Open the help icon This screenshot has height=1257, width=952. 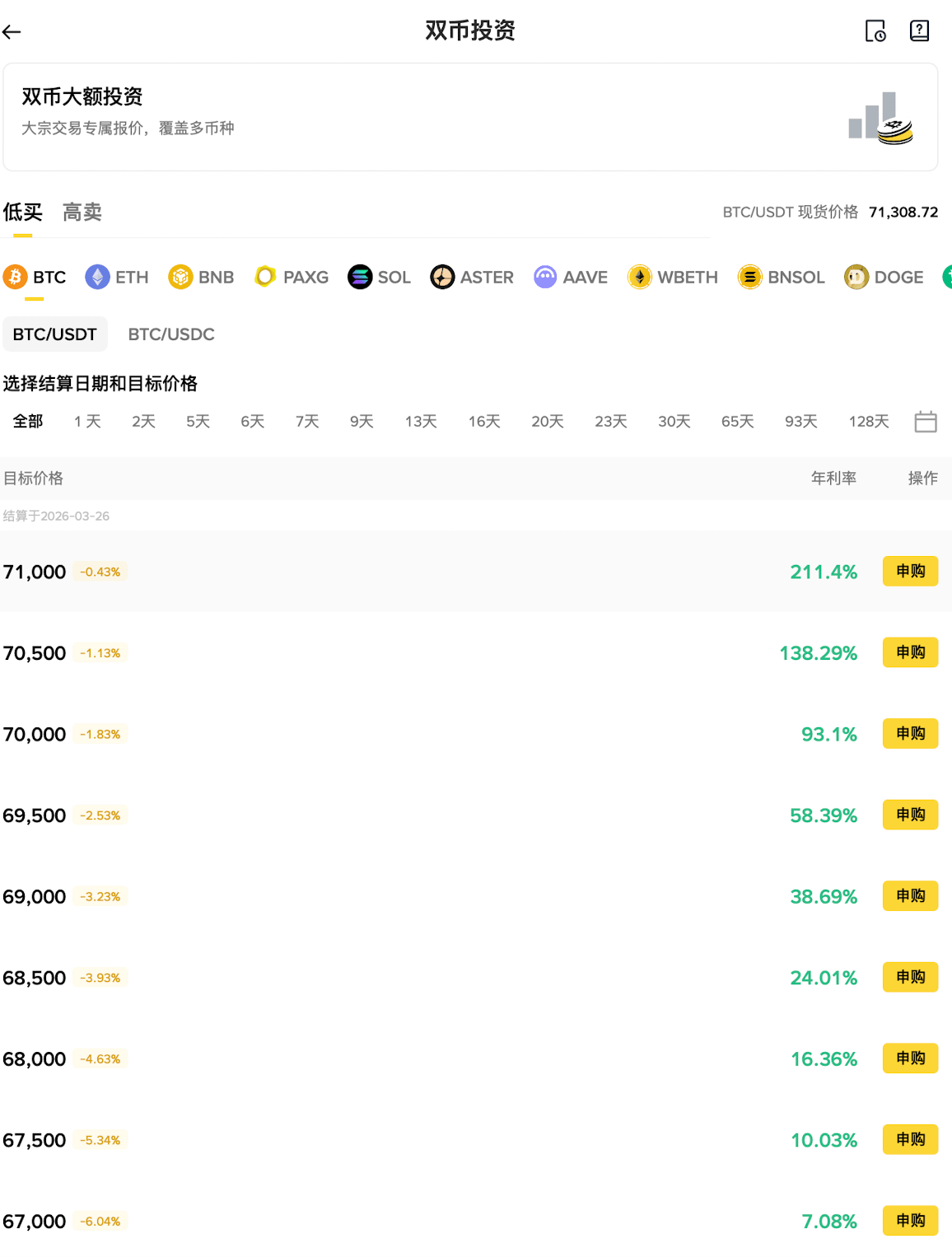coord(917,31)
